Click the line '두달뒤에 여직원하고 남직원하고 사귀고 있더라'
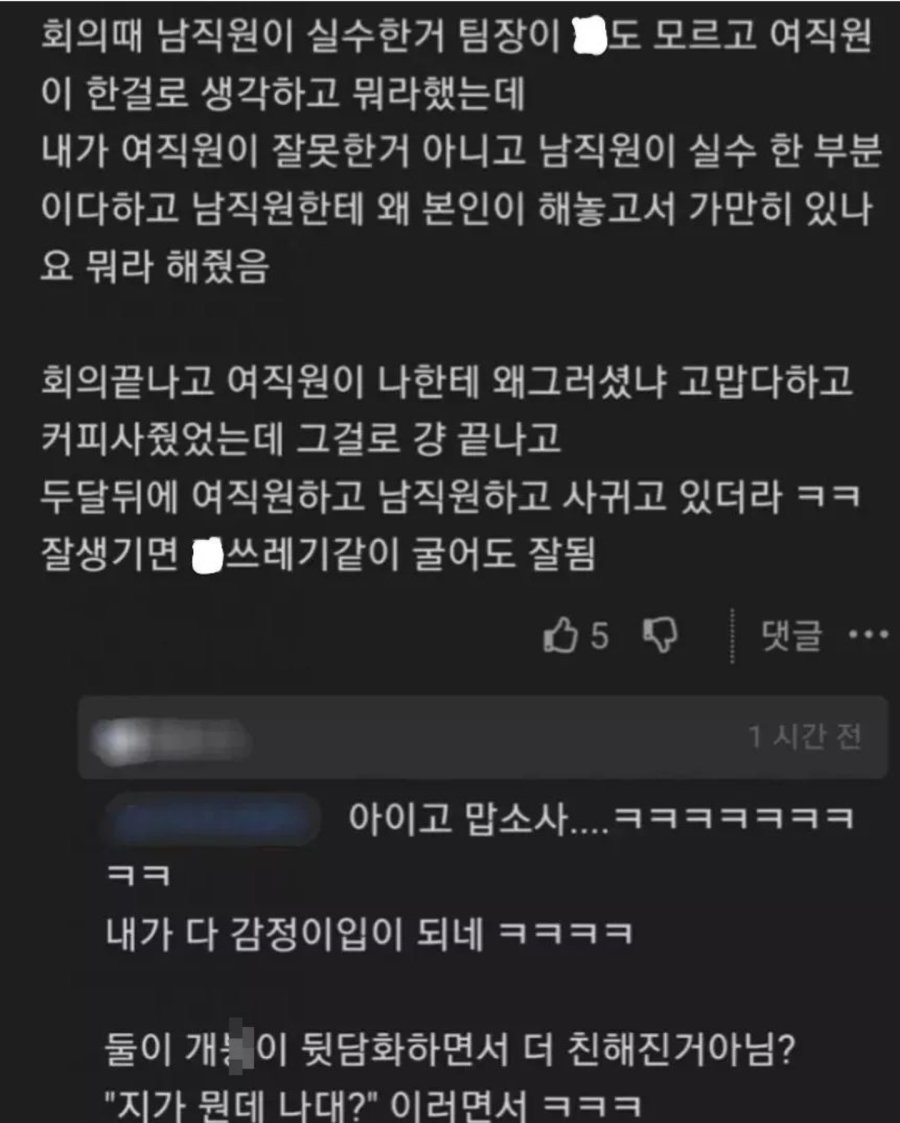900x1123 pixels. (450, 496)
